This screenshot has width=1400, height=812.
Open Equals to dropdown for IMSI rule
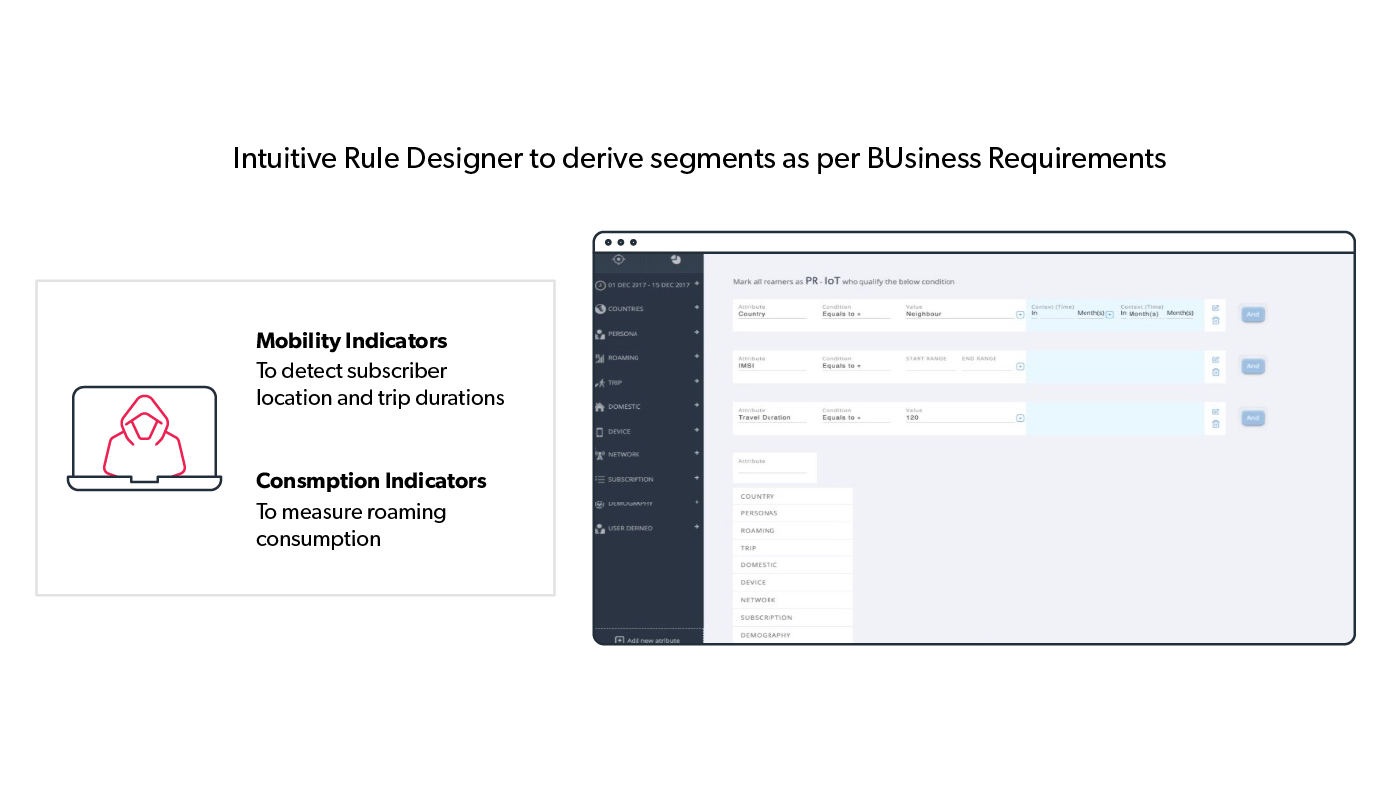855,366
